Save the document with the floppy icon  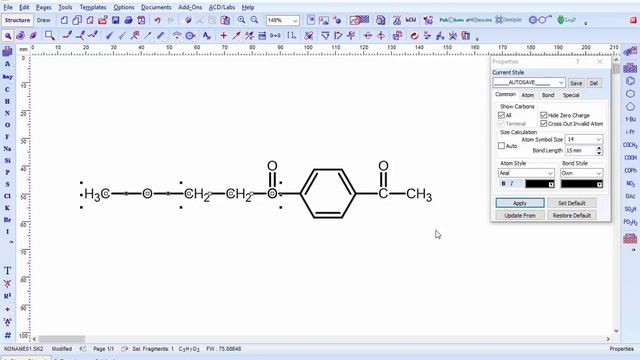[x=116, y=20]
